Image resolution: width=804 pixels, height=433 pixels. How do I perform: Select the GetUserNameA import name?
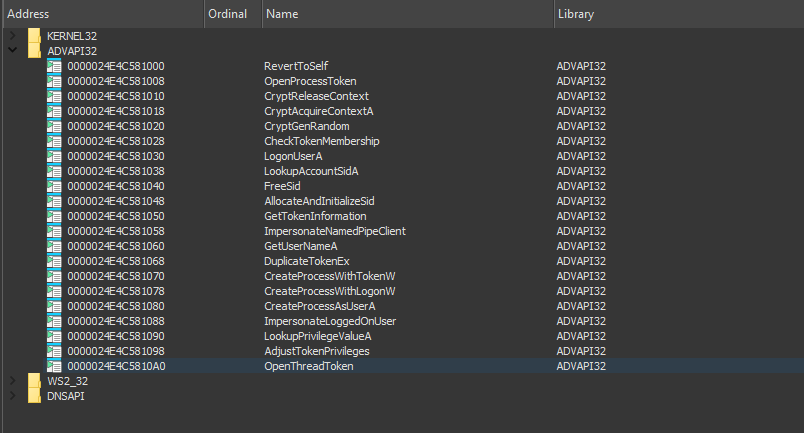300,246
